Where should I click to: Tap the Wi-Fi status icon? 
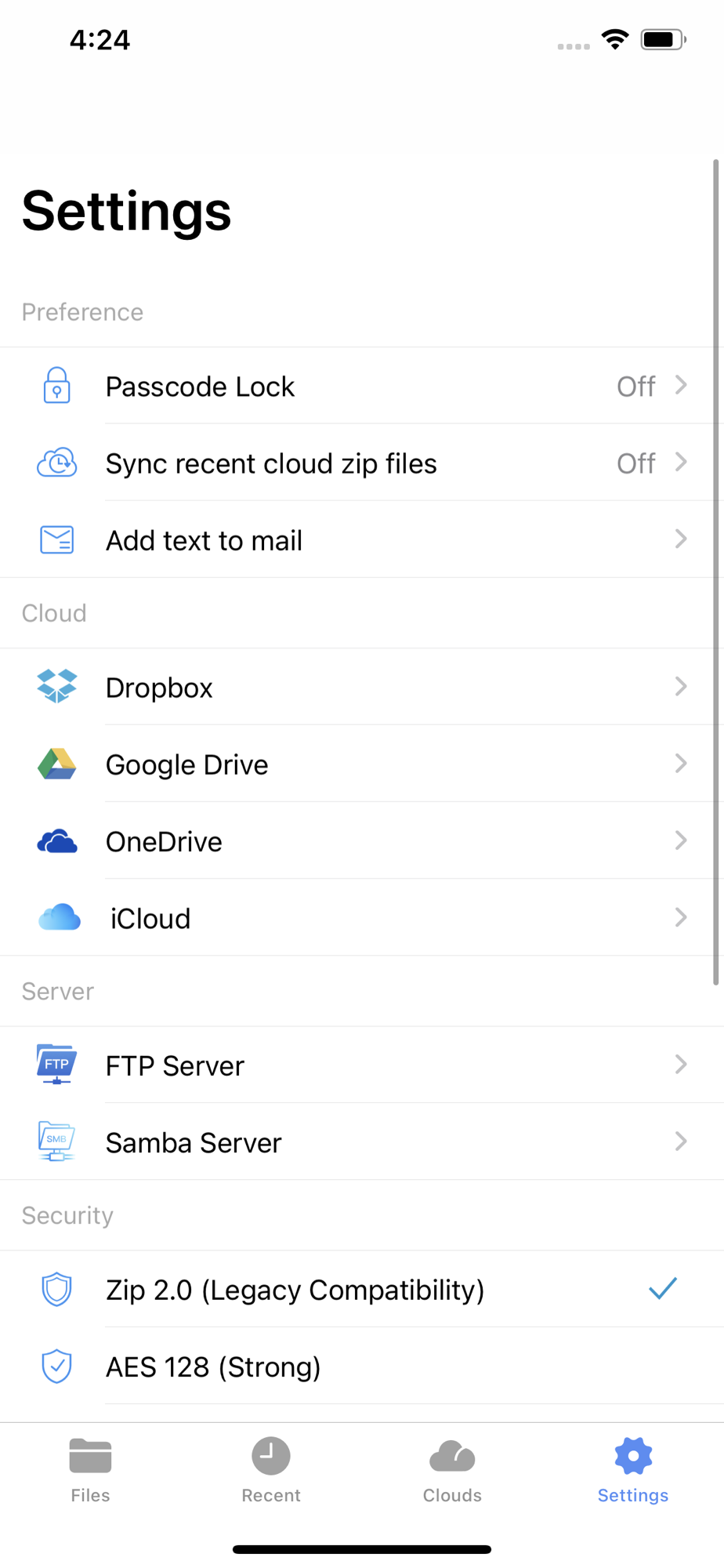click(x=615, y=39)
